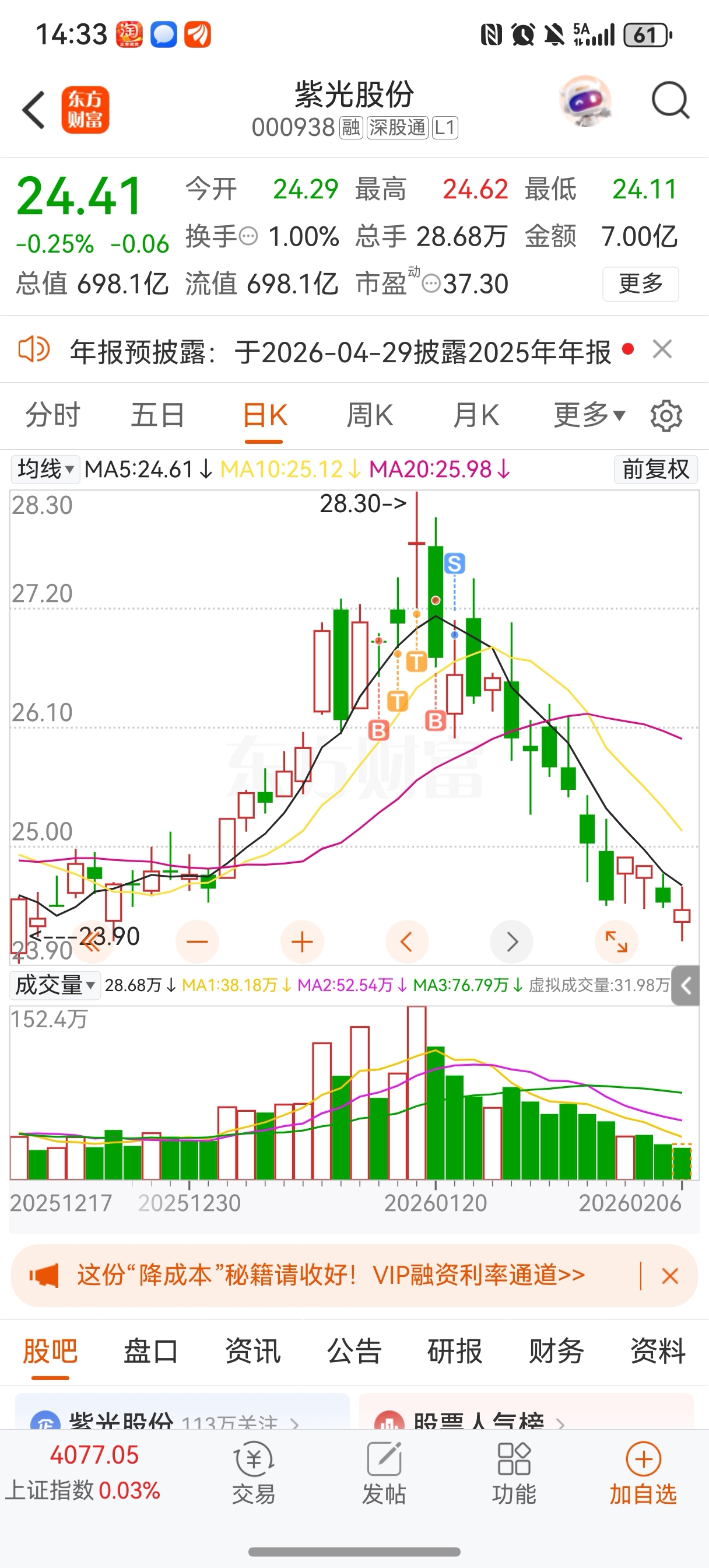
Task: Tap the highest volume bar
Action: [416, 1093]
